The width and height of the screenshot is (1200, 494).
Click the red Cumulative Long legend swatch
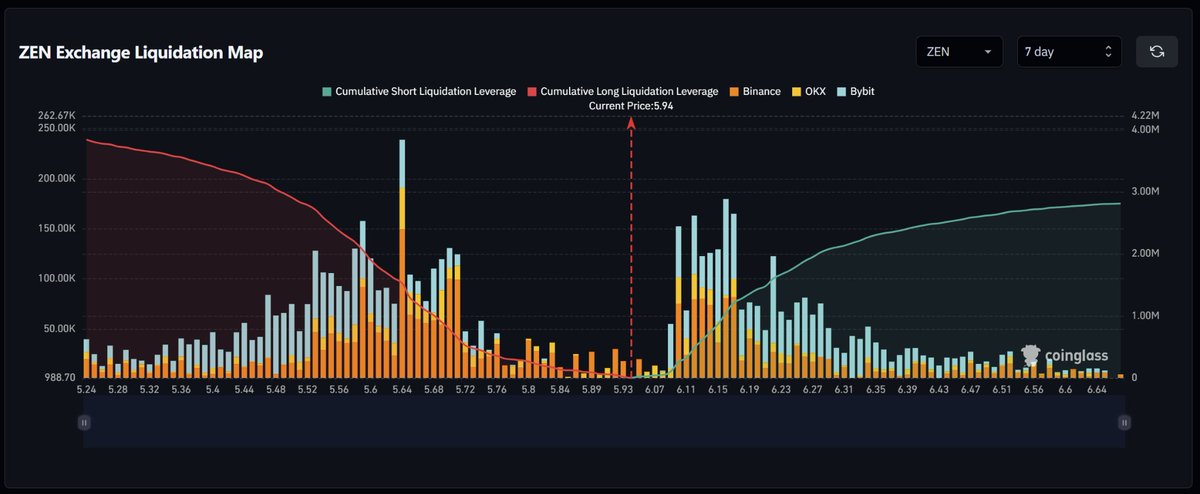(532, 91)
